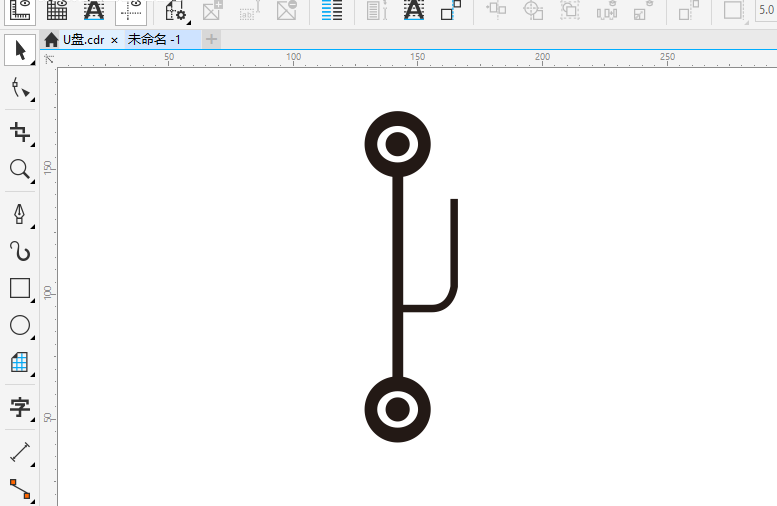
Task: Click the scale dimension icon
Action: click(643, 10)
